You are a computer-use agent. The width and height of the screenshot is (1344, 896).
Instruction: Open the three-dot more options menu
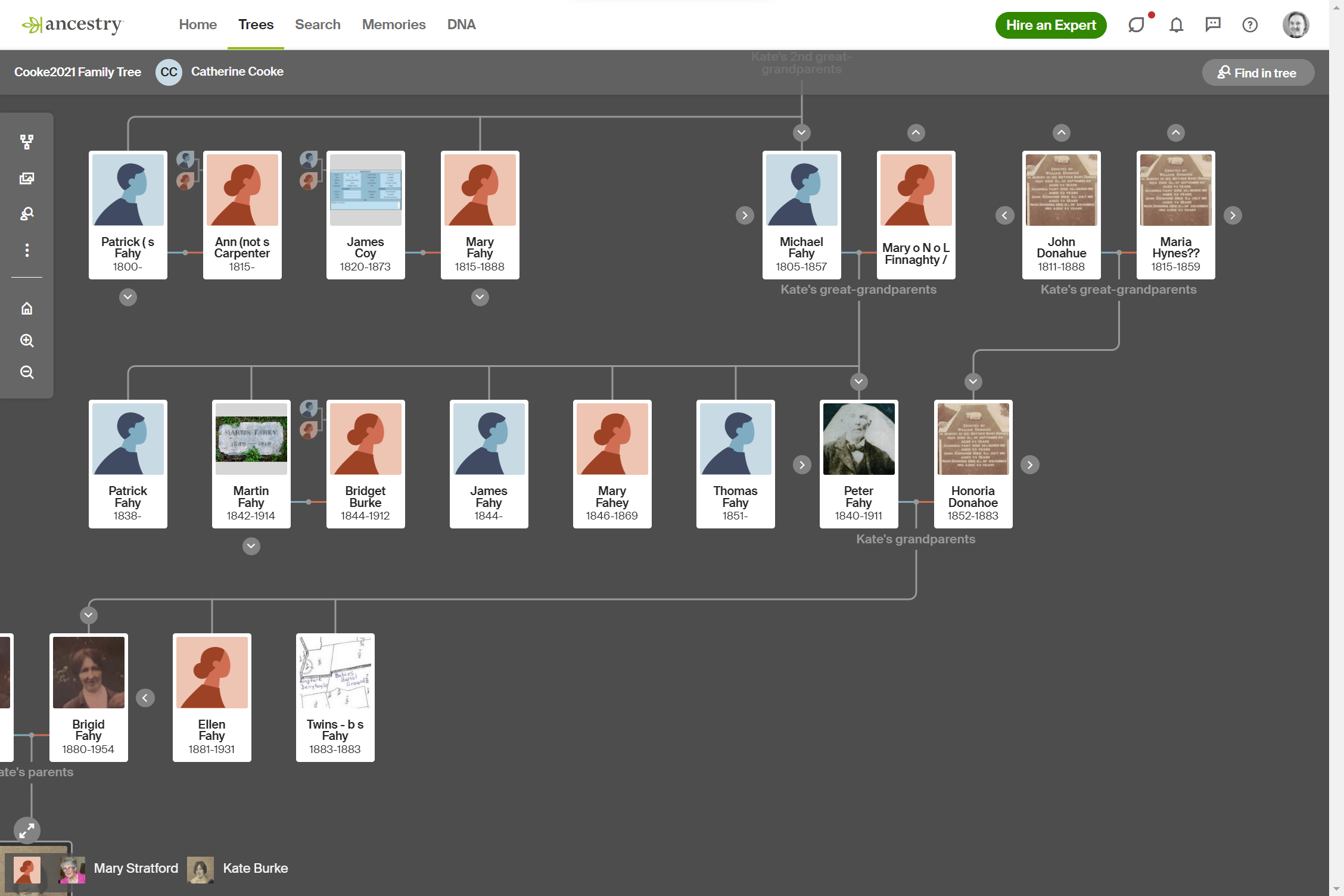[x=27, y=250]
